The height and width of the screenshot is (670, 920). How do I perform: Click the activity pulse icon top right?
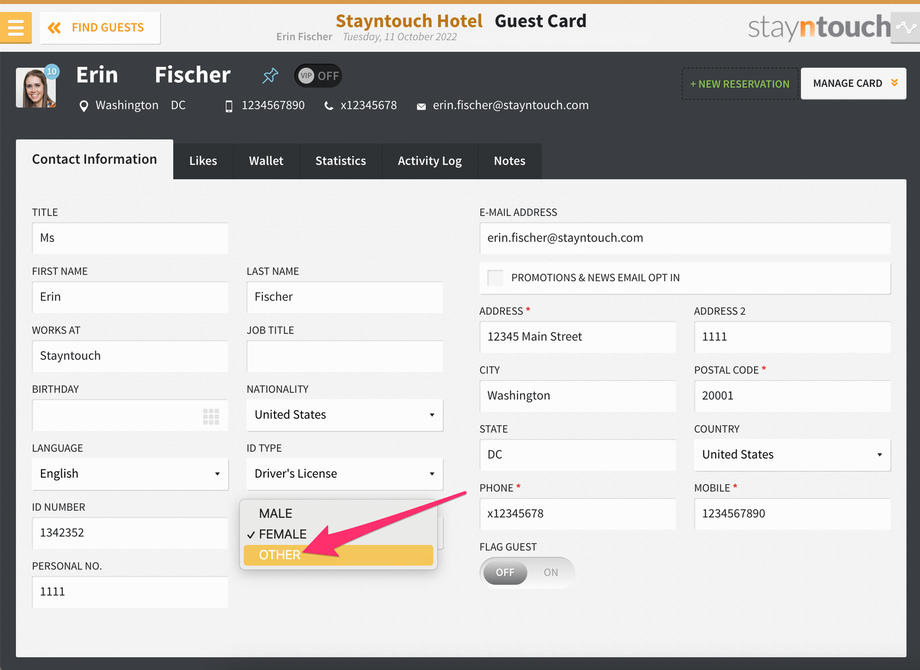pyautogui.click(x=905, y=28)
